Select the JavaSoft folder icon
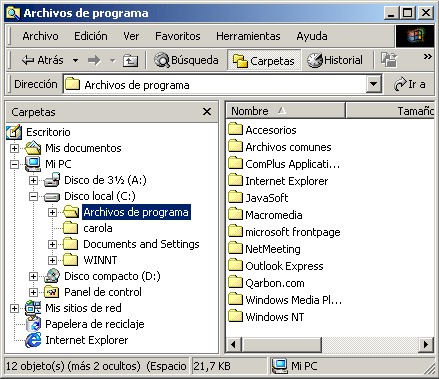 tap(235, 197)
